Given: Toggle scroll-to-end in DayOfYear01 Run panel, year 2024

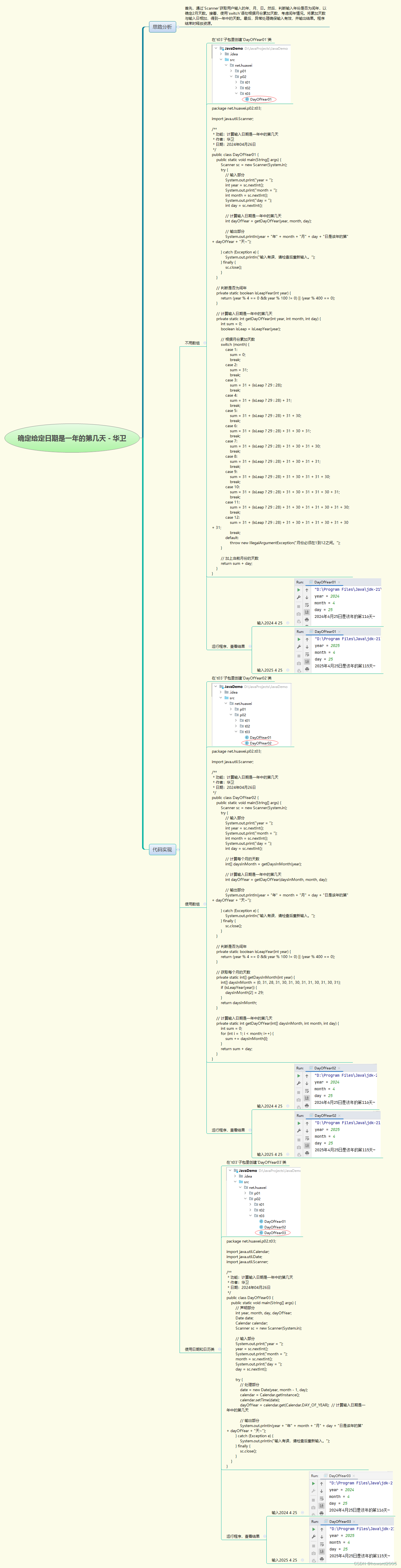Looking at the screenshot, I should (307, 612).
